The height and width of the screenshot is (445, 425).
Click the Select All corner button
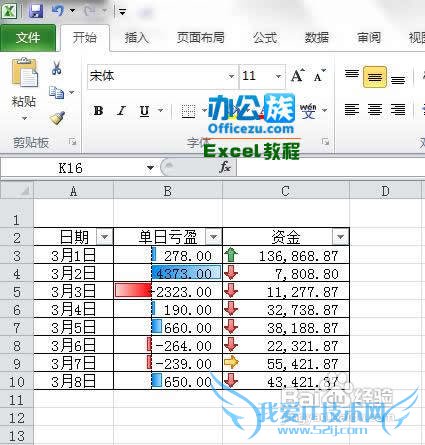coord(17,190)
